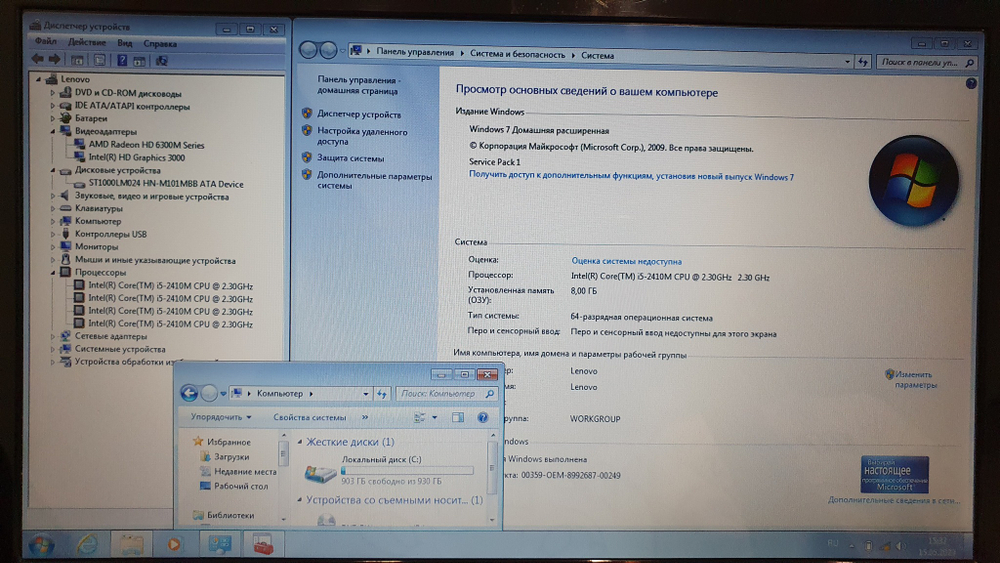Screen dimensions: 1000x563
Task: Click Control Panel System icon on taskbar
Action: [x=219, y=545]
